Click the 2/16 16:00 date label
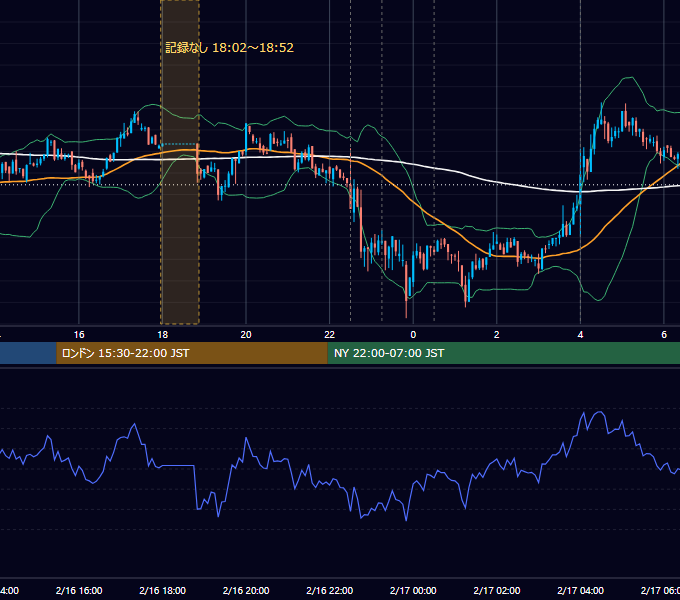Viewport: 680px width, 600px height. (x=79, y=590)
